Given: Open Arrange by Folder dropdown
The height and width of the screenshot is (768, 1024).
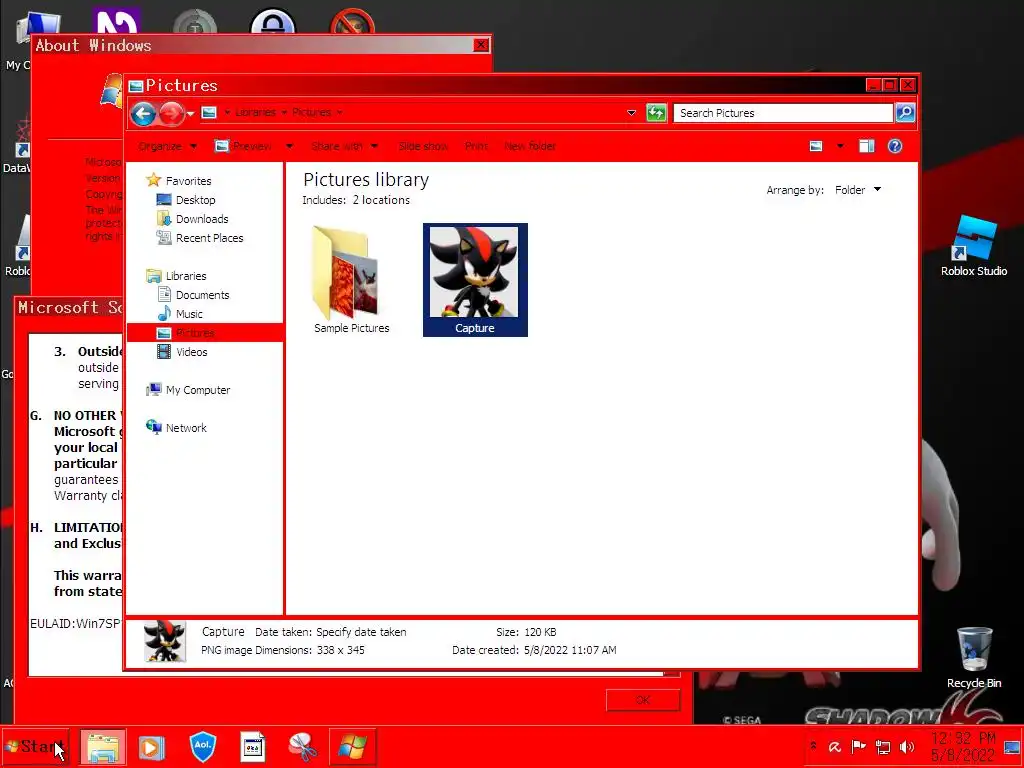Looking at the screenshot, I should tap(857, 190).
